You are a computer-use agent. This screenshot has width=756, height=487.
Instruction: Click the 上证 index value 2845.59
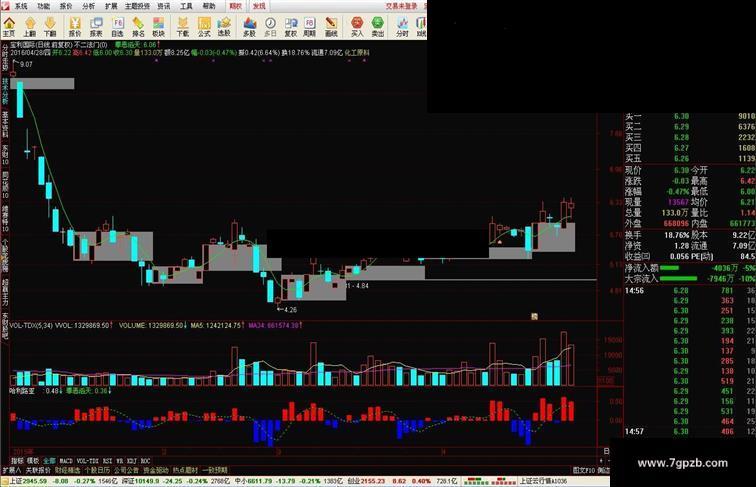(35, 481)
